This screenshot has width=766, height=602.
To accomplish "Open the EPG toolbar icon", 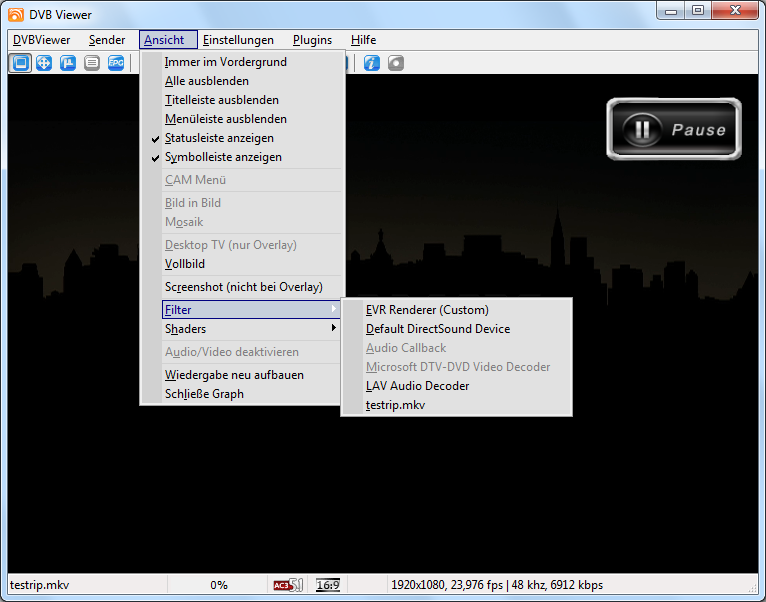I will pos(116,63).
